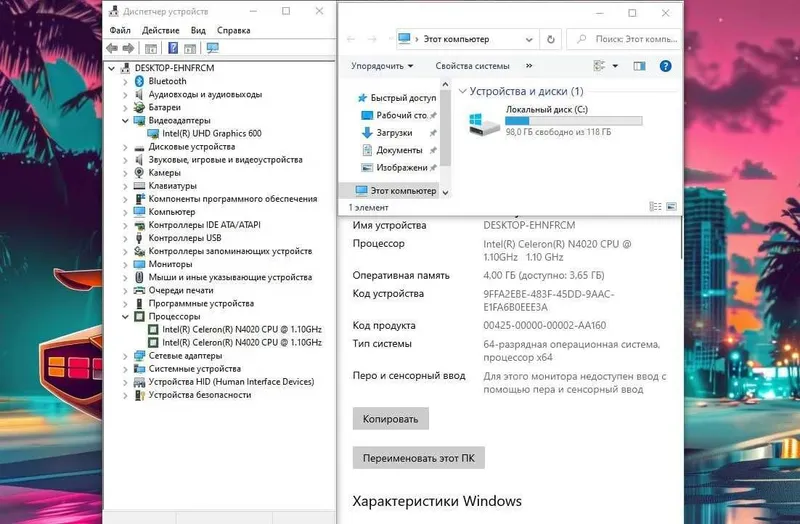Open Документы in navigation pane
800x524 pixels.
399,150
